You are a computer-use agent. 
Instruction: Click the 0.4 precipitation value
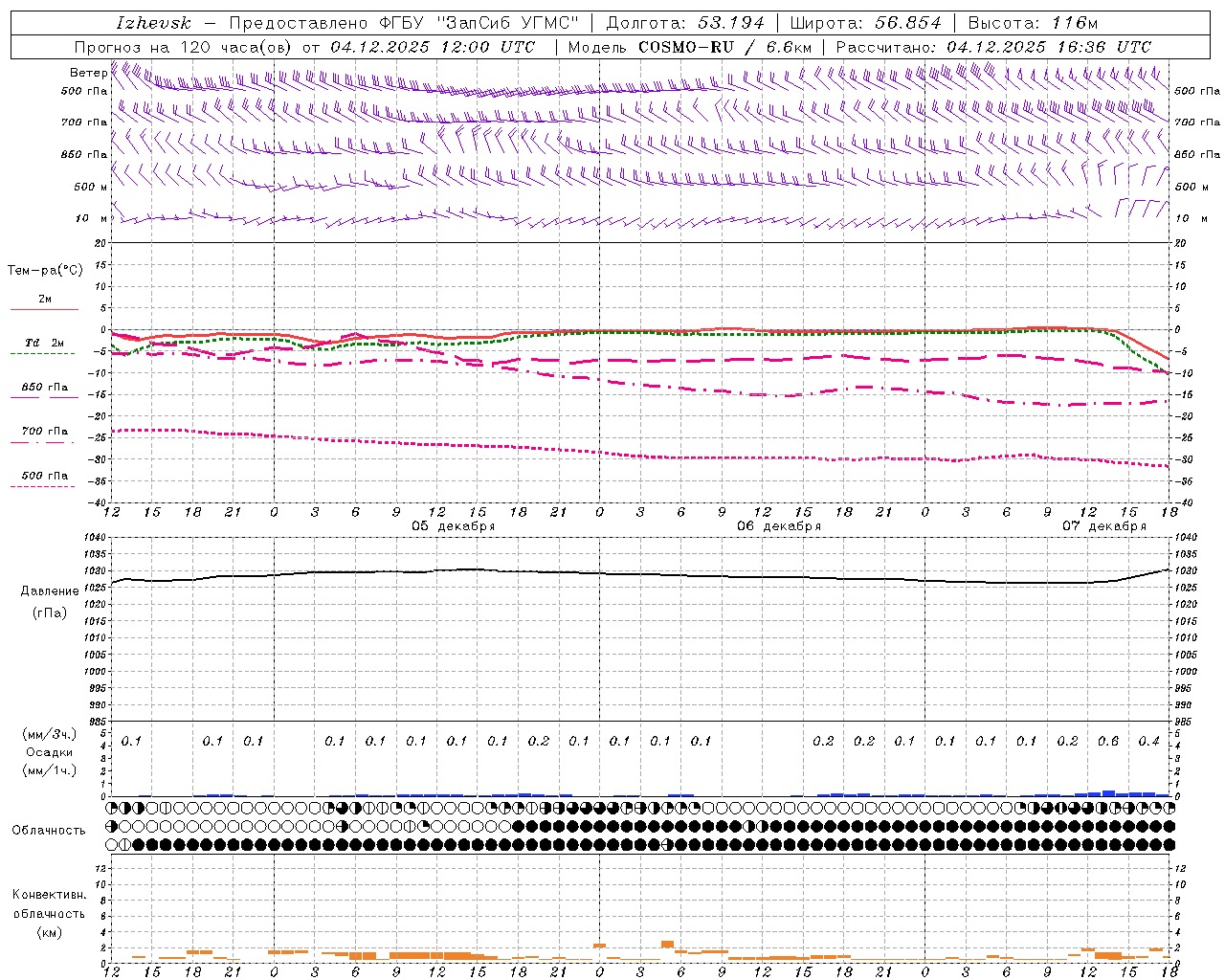(x=1148, y=742)
